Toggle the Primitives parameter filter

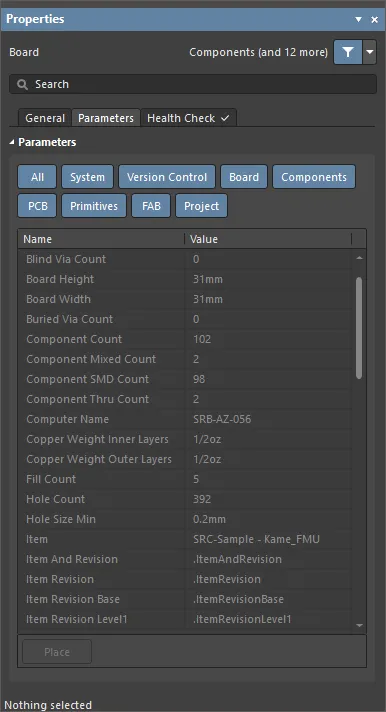click(94, 206)
